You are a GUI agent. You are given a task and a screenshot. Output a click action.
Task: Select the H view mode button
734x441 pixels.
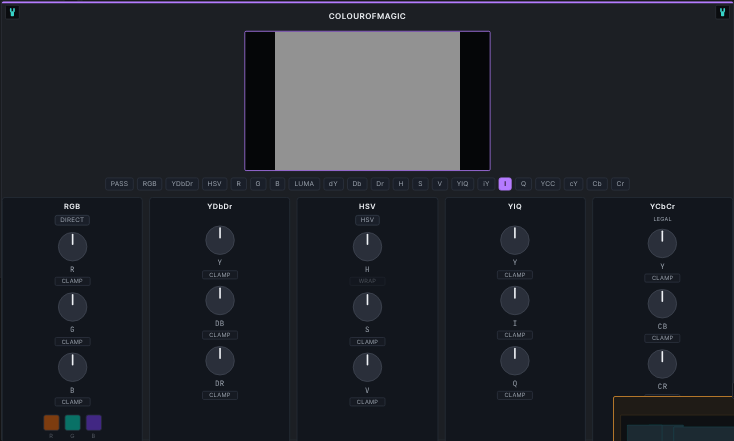(401, 184)
